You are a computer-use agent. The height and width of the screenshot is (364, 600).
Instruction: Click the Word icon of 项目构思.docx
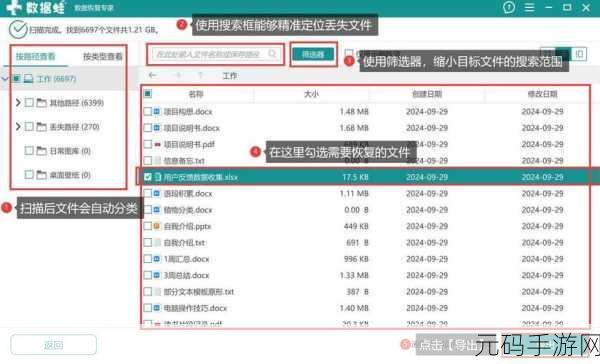coord(157,111)
